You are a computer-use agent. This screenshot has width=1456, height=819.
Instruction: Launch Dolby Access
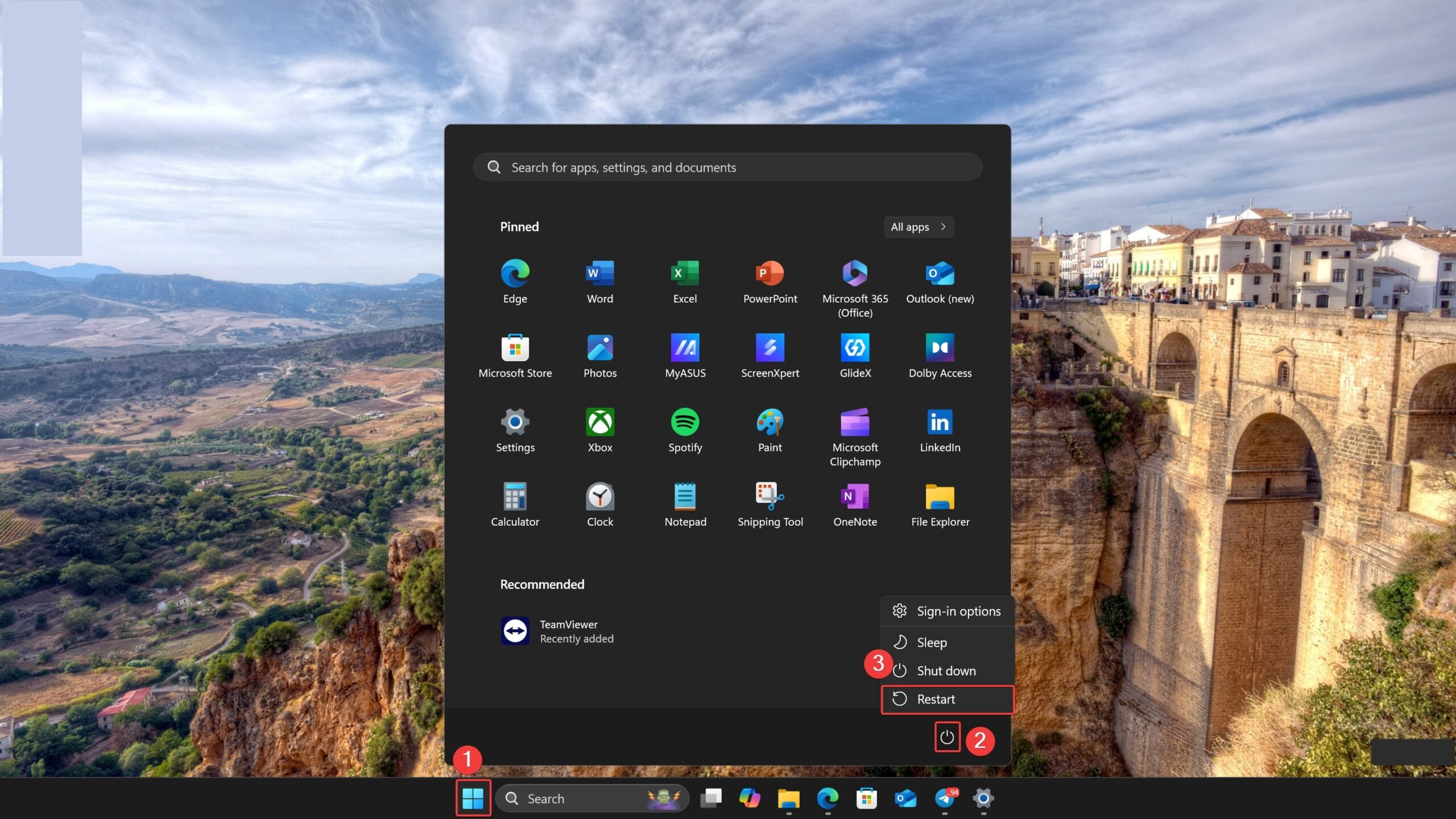(940, 357)
